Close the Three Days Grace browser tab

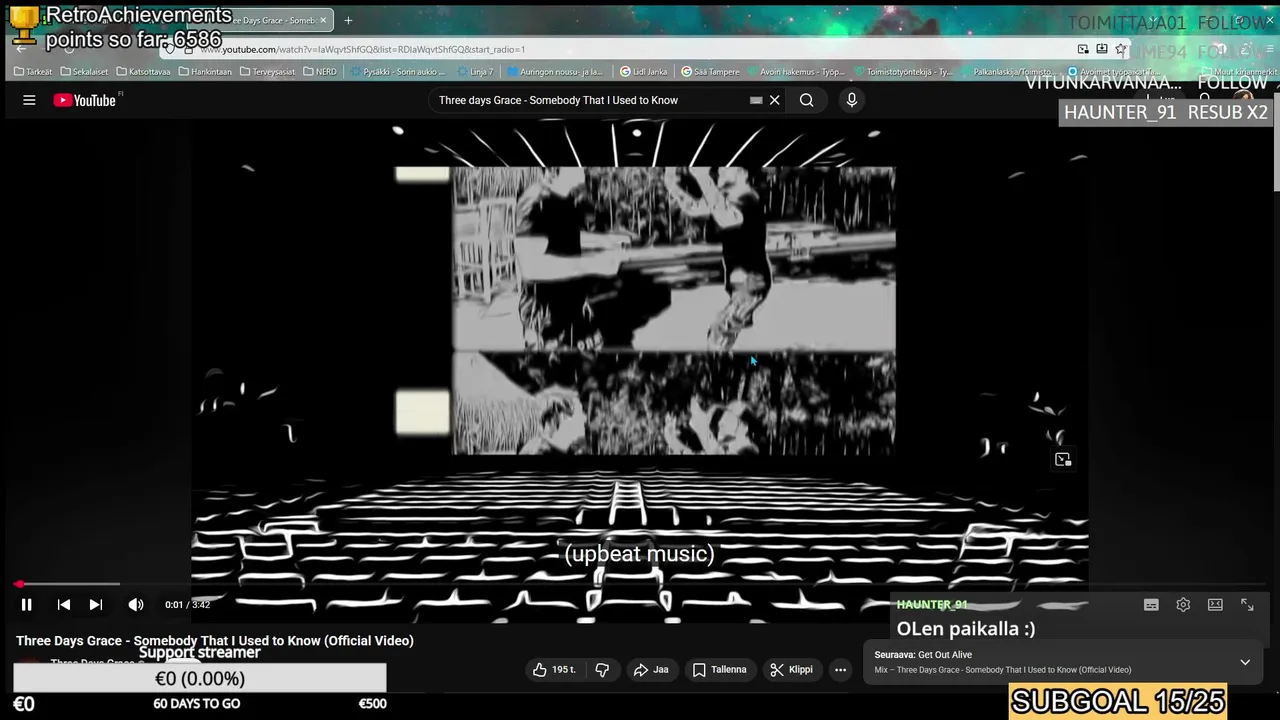tap(323, 20)
